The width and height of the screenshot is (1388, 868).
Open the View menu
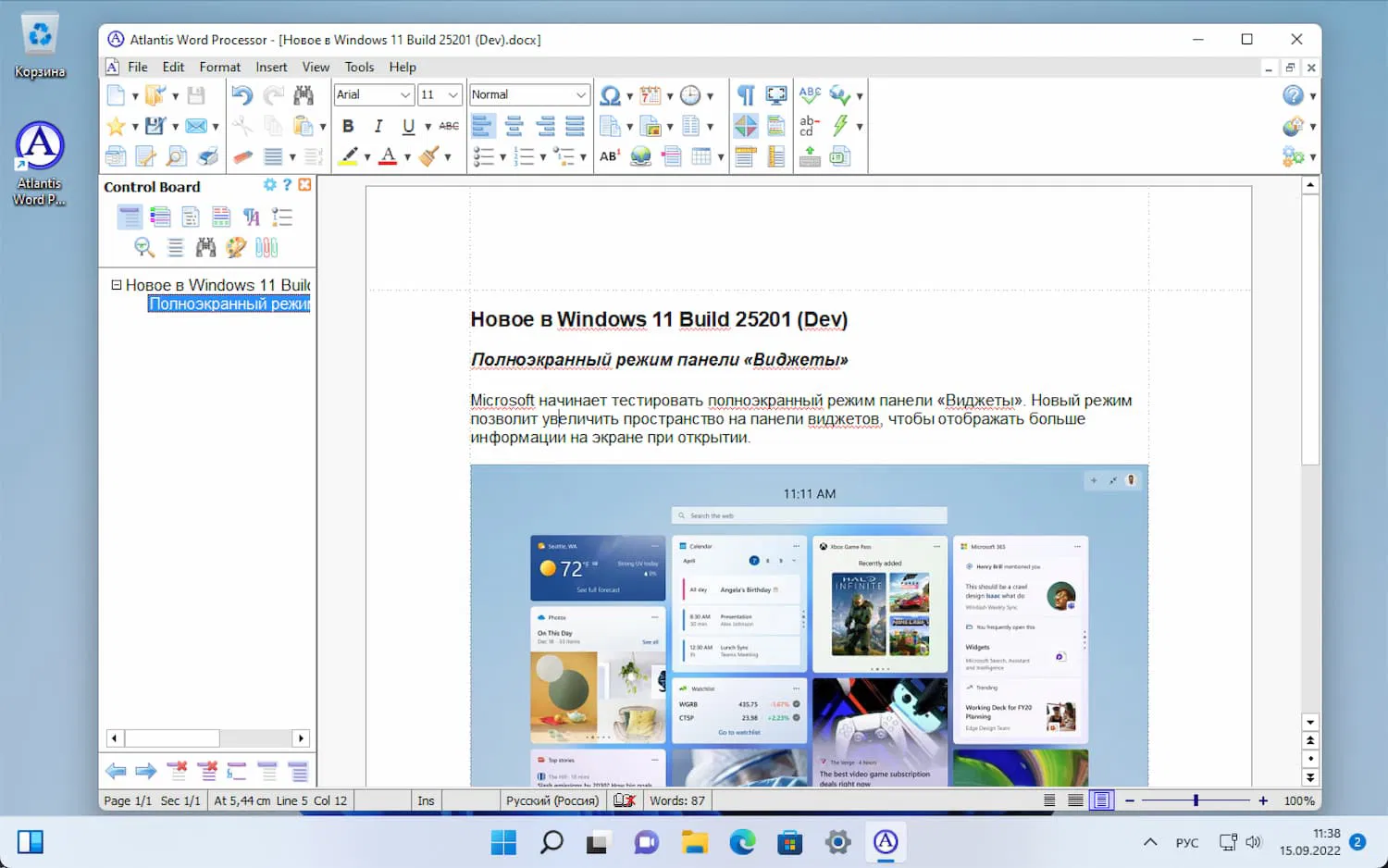tap(316, 67)
